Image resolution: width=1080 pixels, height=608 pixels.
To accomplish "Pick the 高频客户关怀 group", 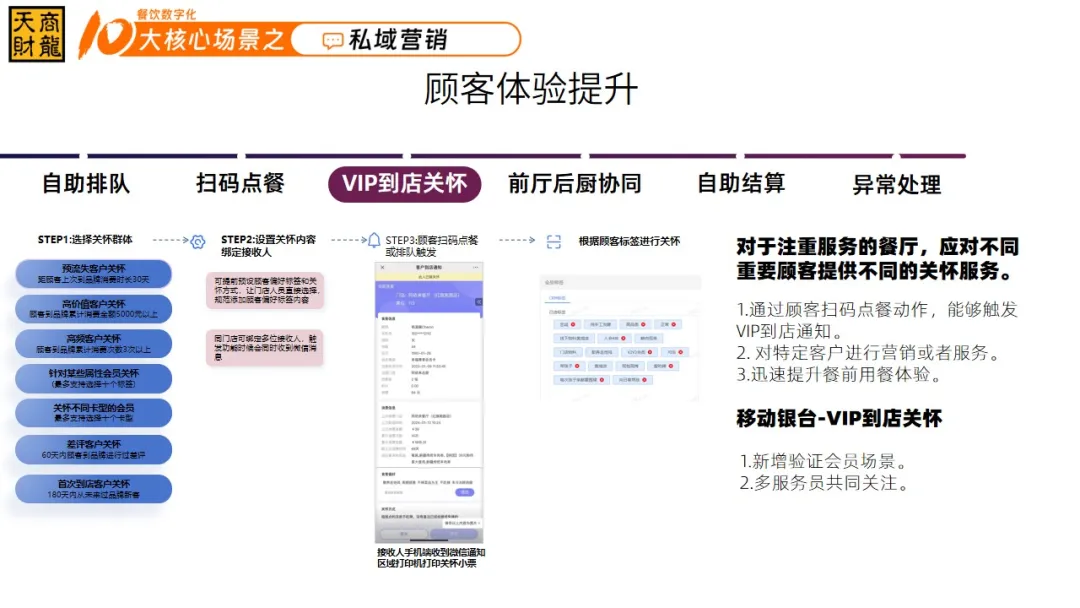I will (x=94, y=344).
